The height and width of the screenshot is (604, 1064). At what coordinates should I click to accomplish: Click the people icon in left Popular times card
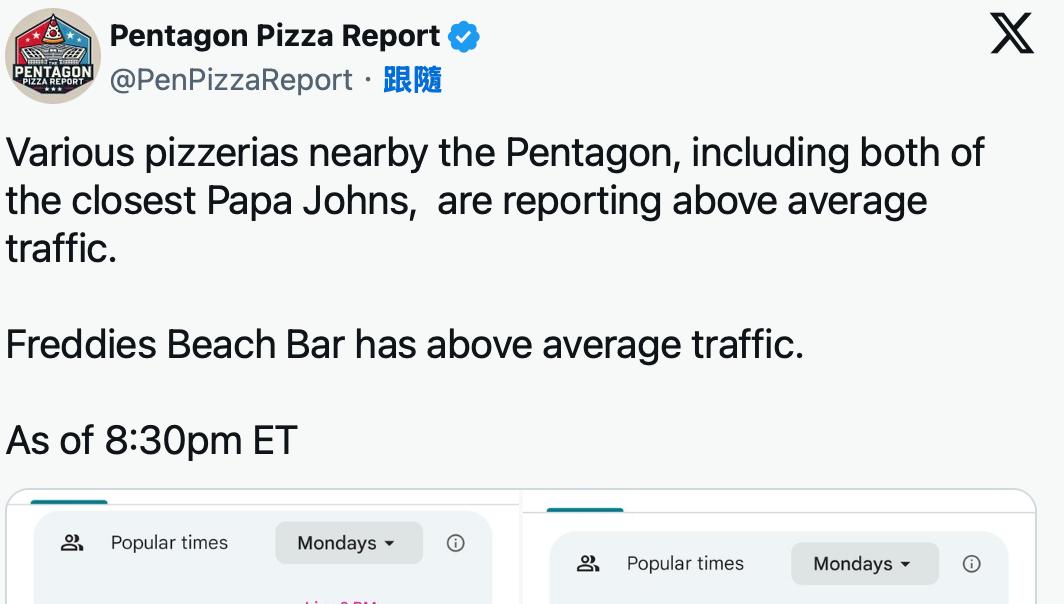pos(71,543)
